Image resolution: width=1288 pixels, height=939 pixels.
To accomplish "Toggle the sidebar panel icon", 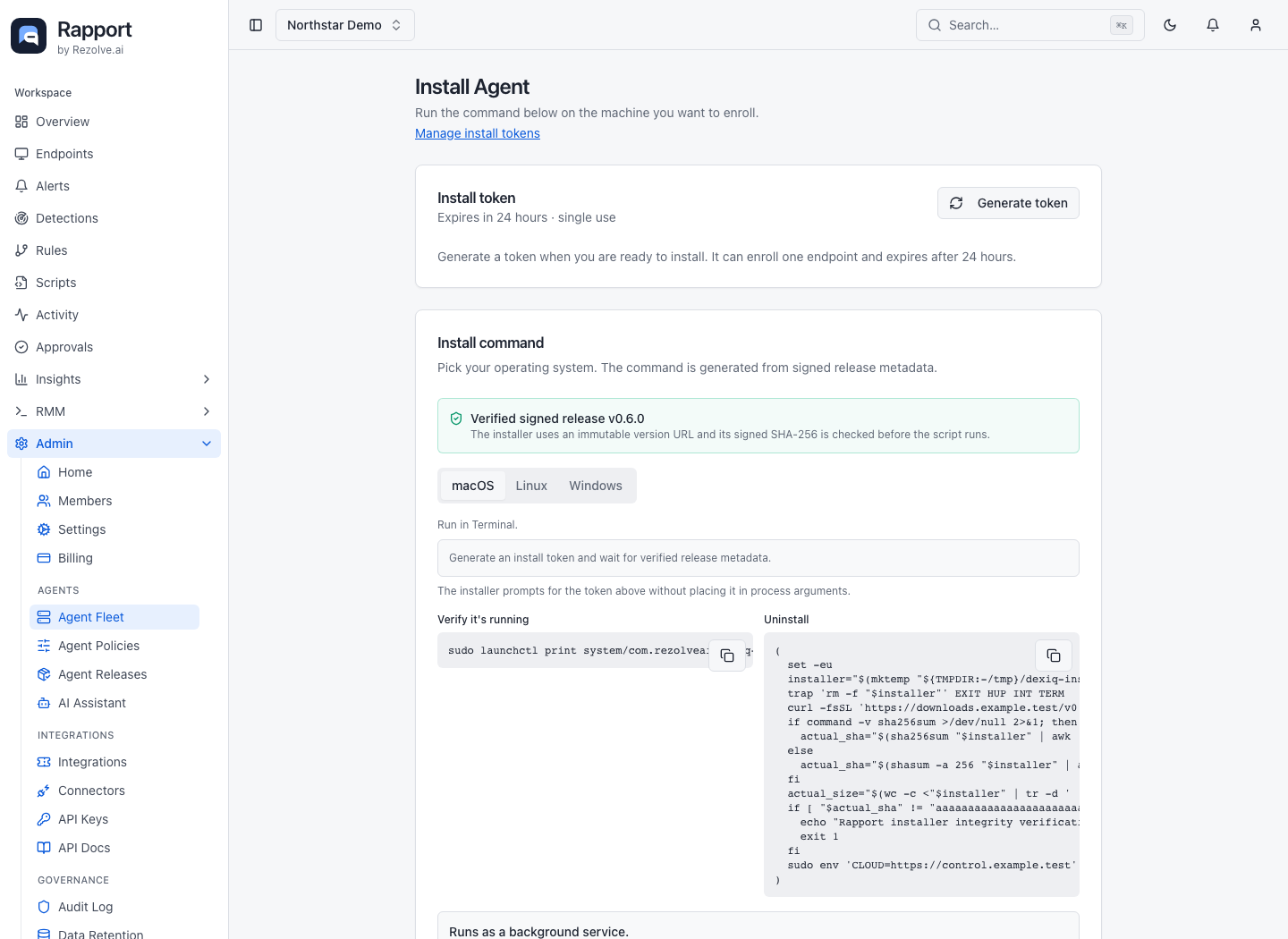I will 256,25.
